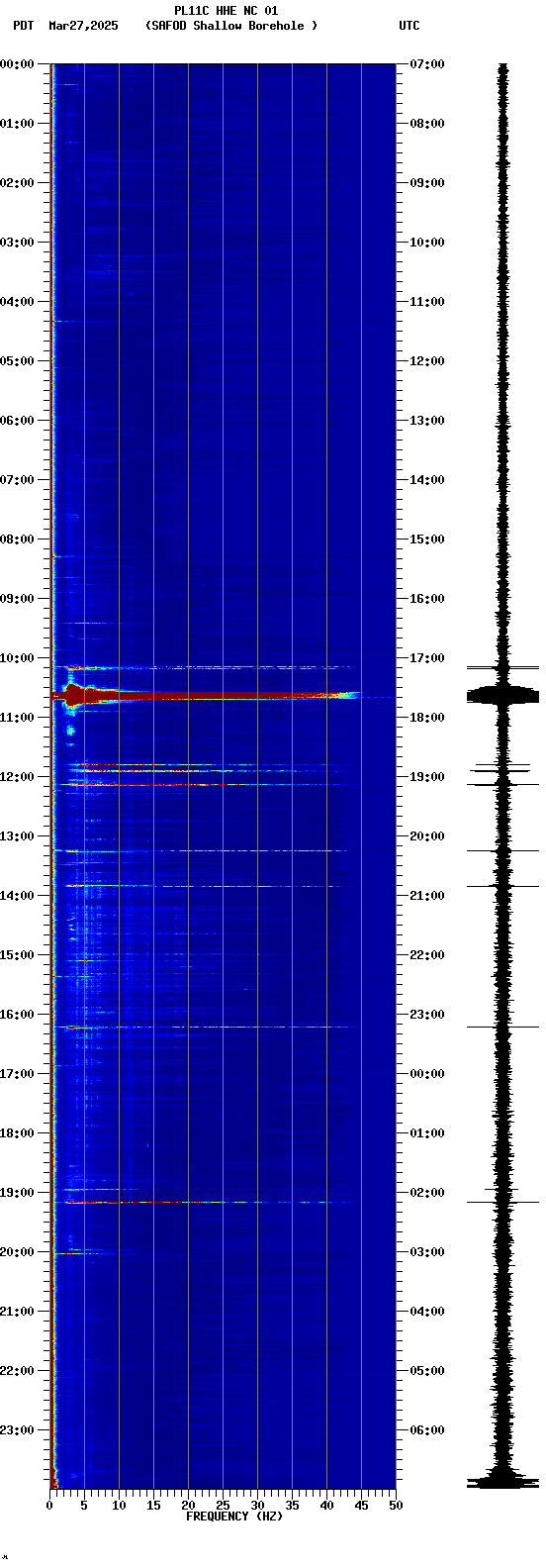Image resolution: width=546 pixels, height=1568 pixels.
Task: Click the 05:00 PDT time label
Action: tap(17, 361)
